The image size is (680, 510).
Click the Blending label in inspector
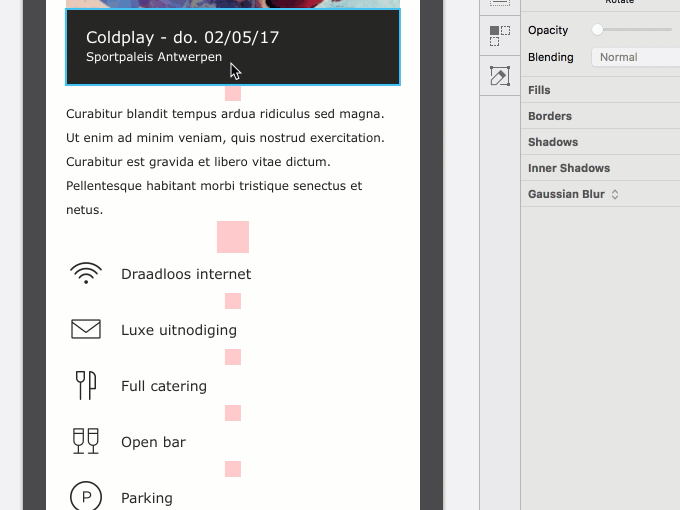(x=550, y=57)
